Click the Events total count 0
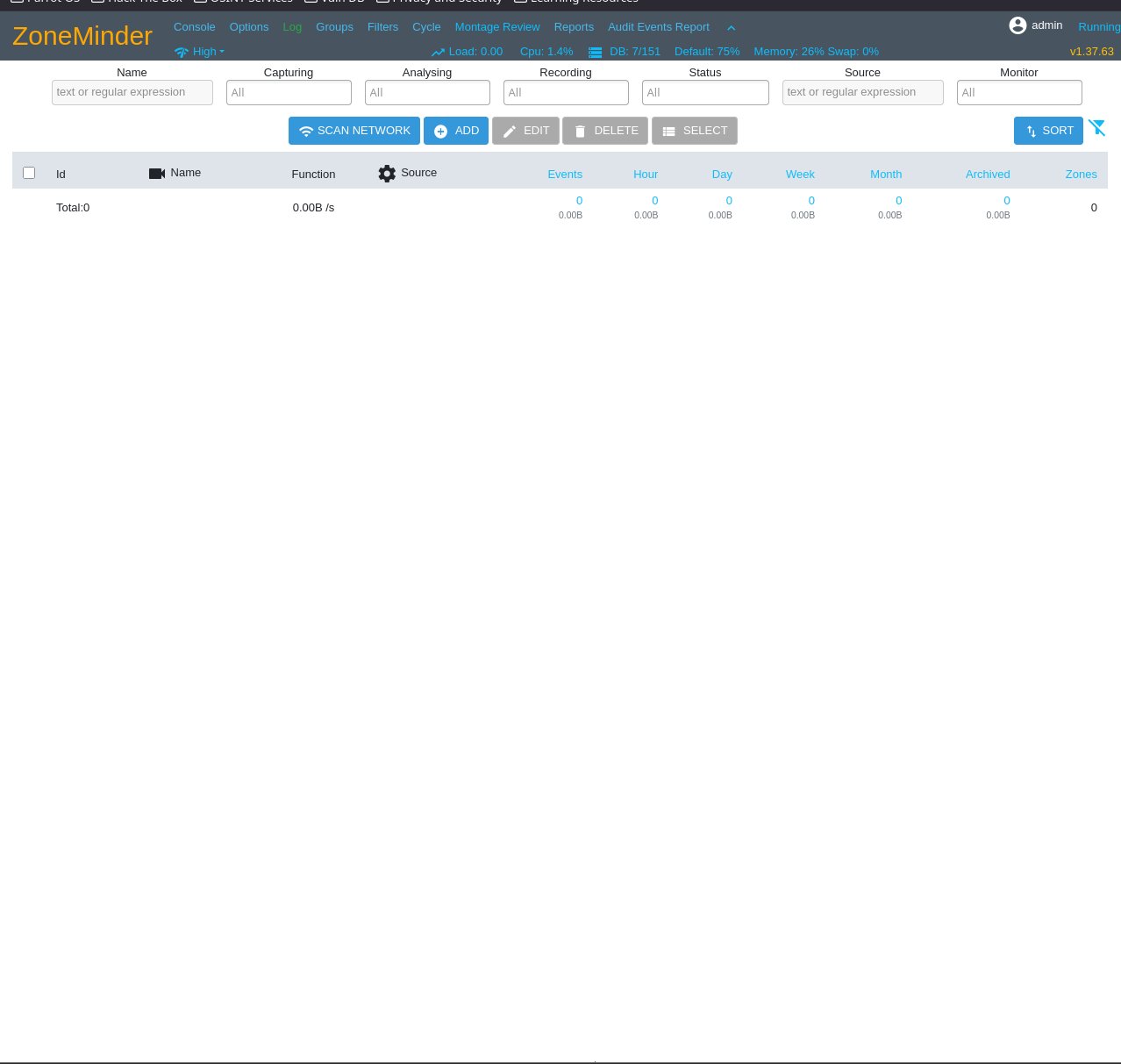 coord(579,201)
